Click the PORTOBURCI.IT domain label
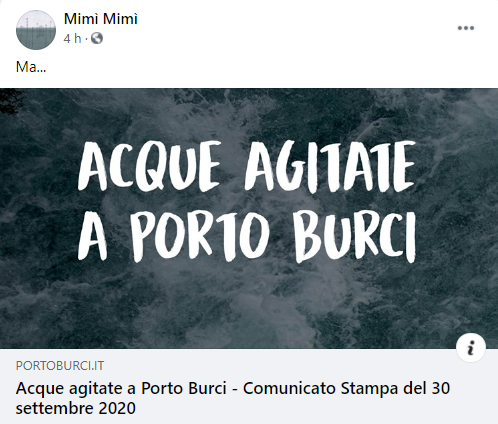The height and width of the screenshot is (424, 498). pos(60,366)
